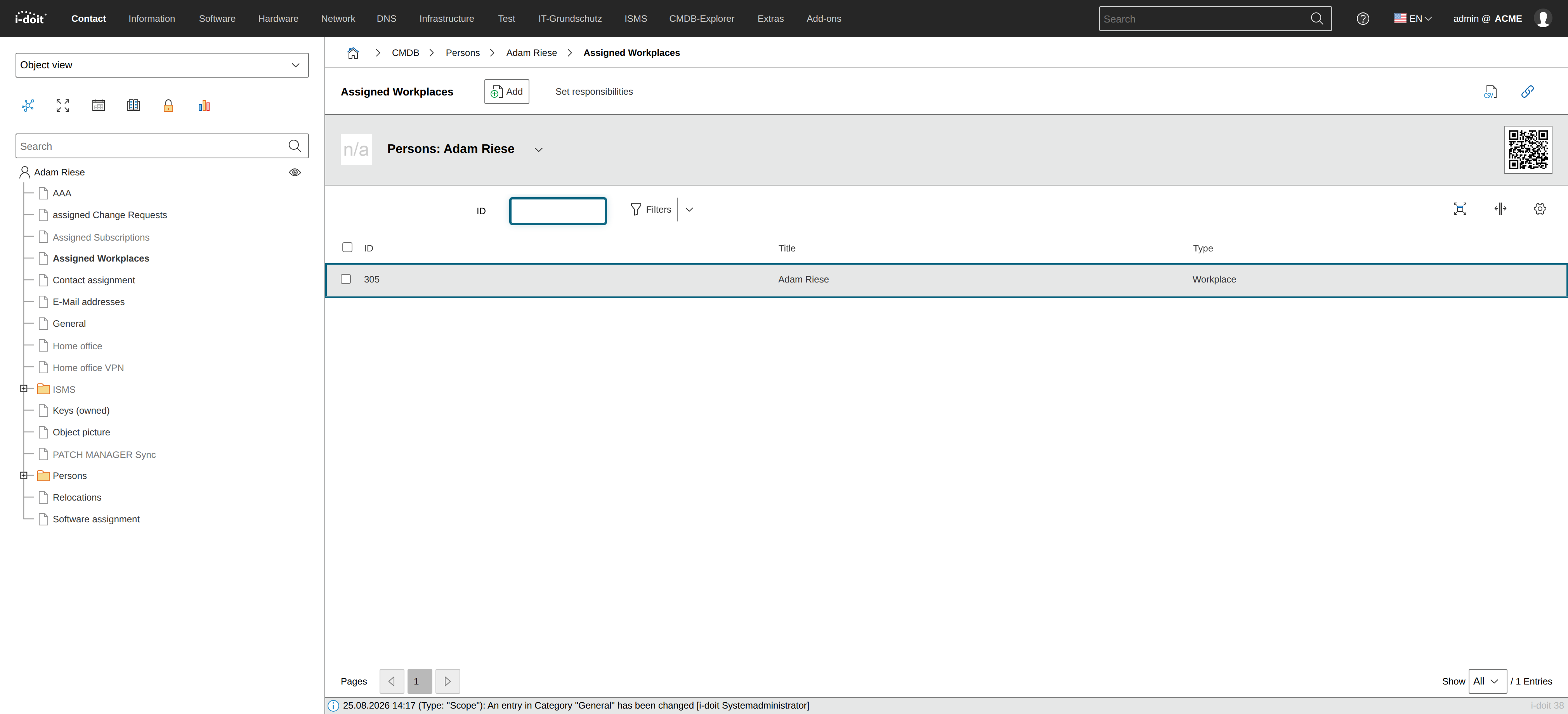Open the Extras menu
Image resolution: width=1568 pixels, height=714 pixels.
pyautogui.click(x=770, y=19)
